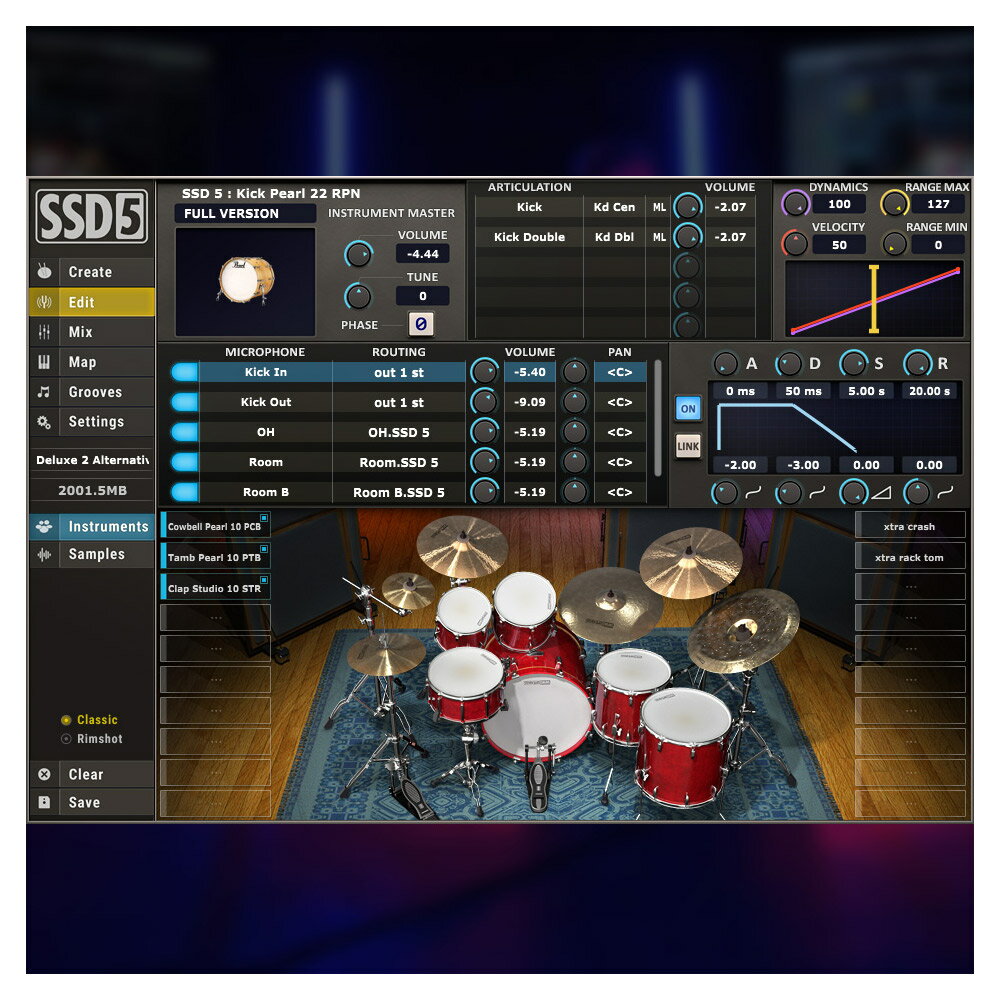The height and width of the screenshot is (1000, 1000).
Task: Click the Grooves music note icon
Action: click(44, 392)
